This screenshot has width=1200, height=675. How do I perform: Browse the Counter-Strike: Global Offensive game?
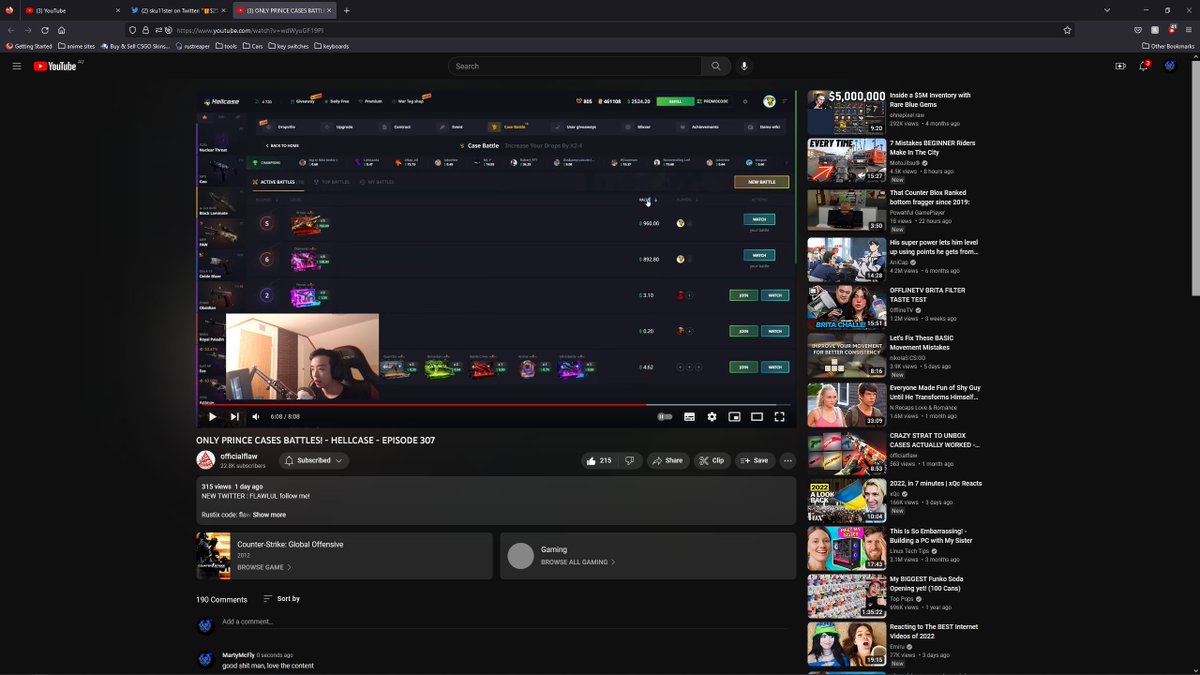click(x=264, y=567)
